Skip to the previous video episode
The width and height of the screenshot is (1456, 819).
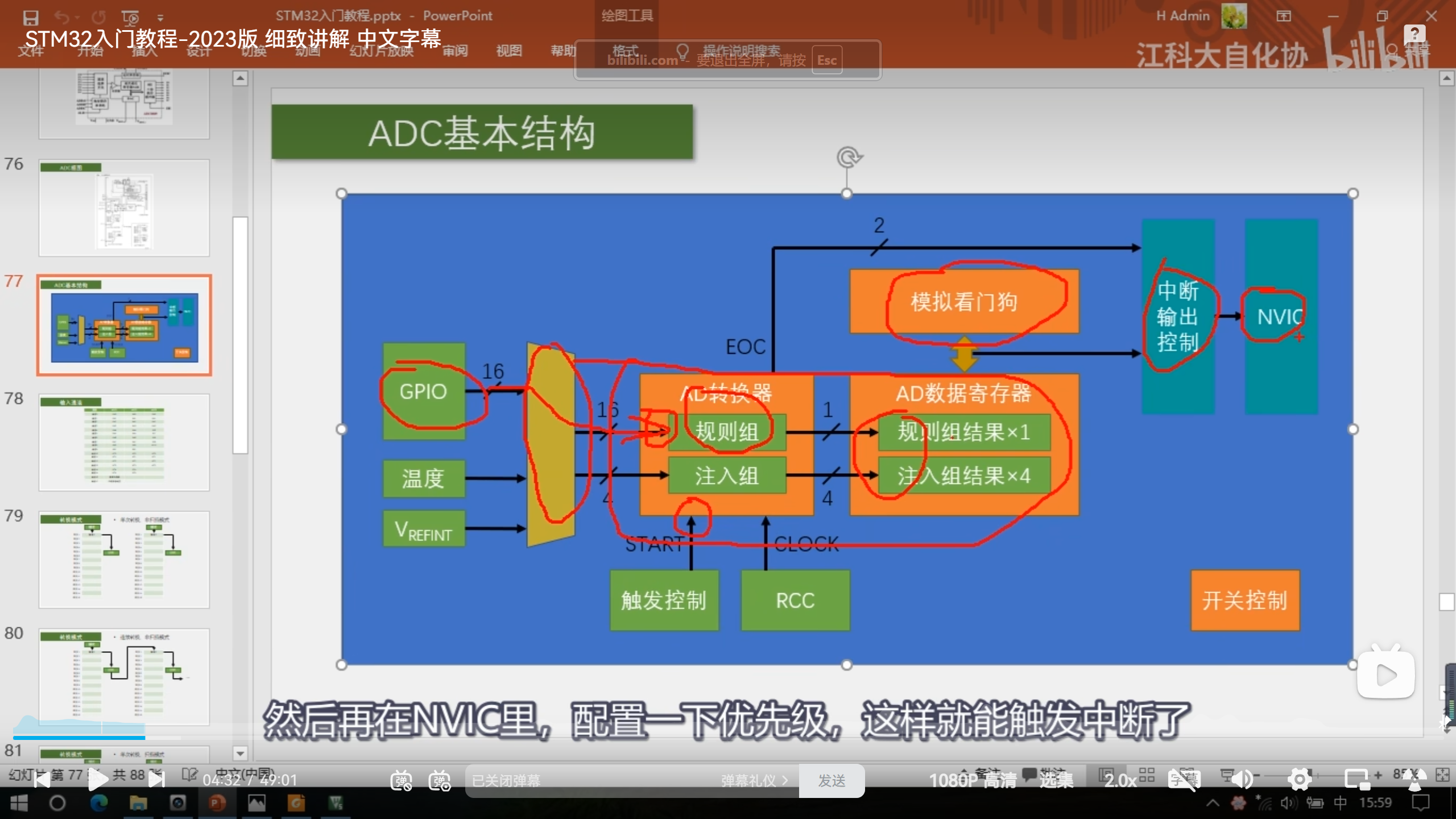[x=42, y=780]
